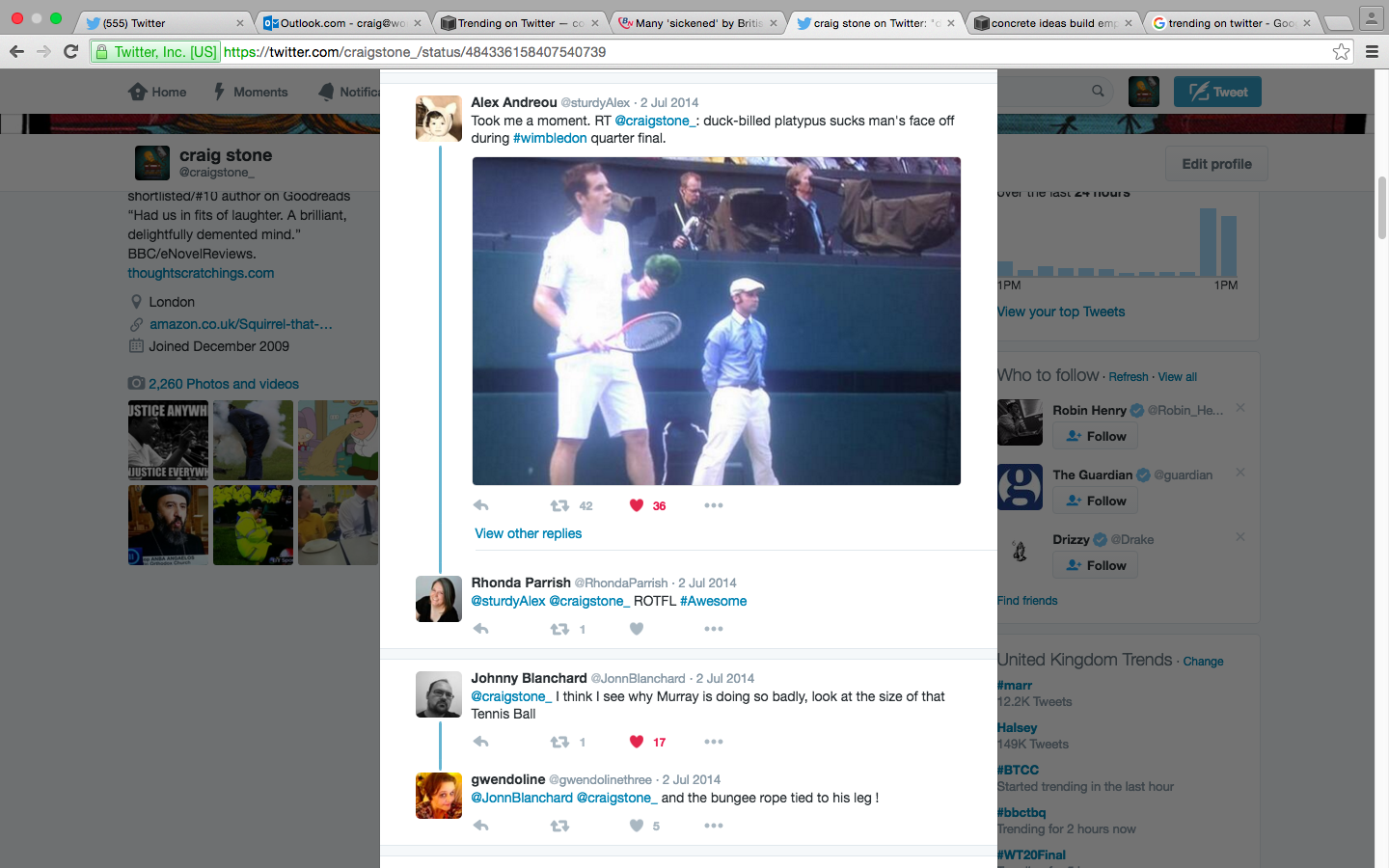Click View other replies link

(529, 533)
